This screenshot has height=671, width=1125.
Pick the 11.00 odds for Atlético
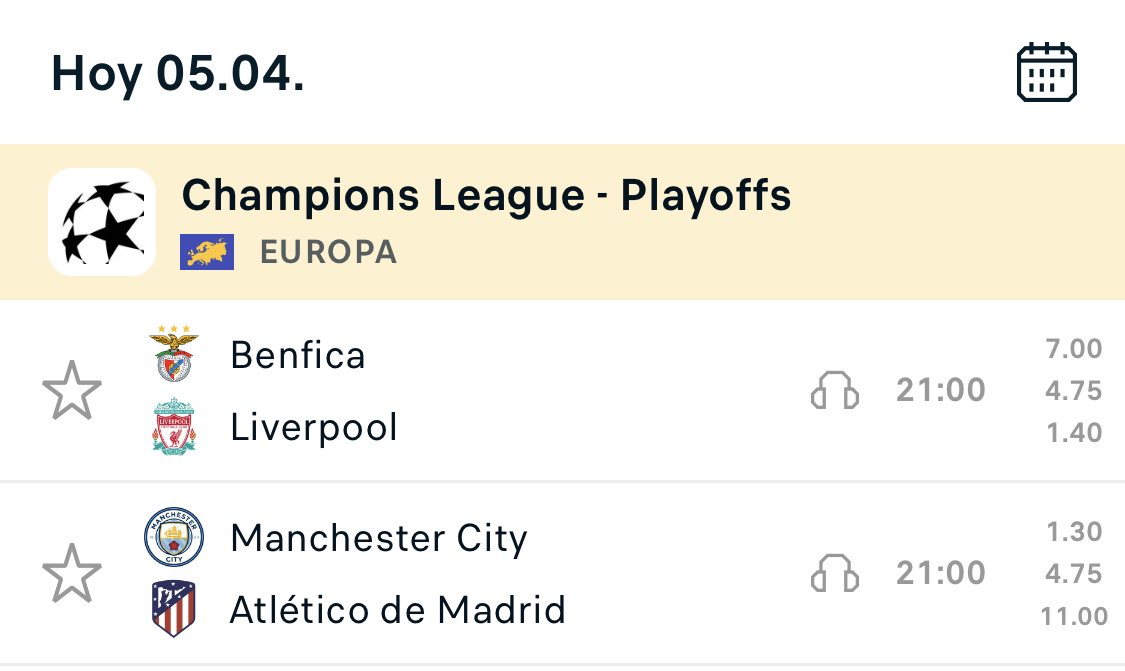tap(1072, 616)
